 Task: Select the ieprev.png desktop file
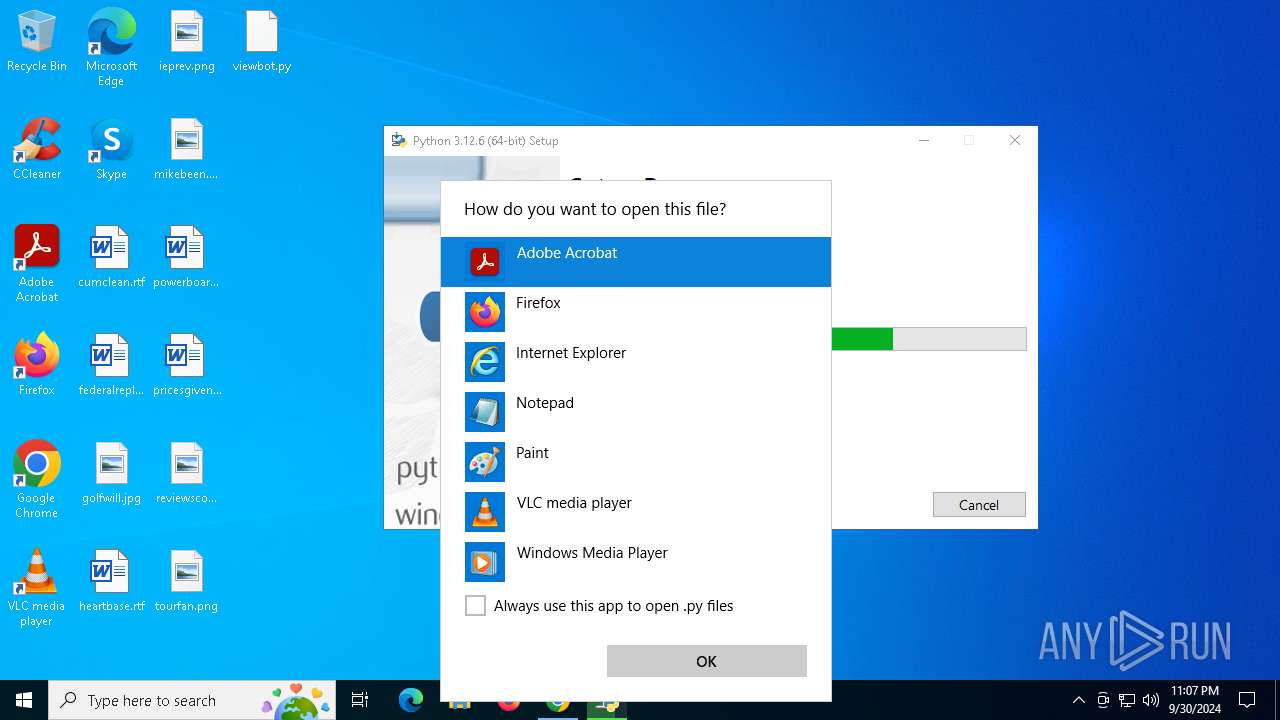pos(187,42)
